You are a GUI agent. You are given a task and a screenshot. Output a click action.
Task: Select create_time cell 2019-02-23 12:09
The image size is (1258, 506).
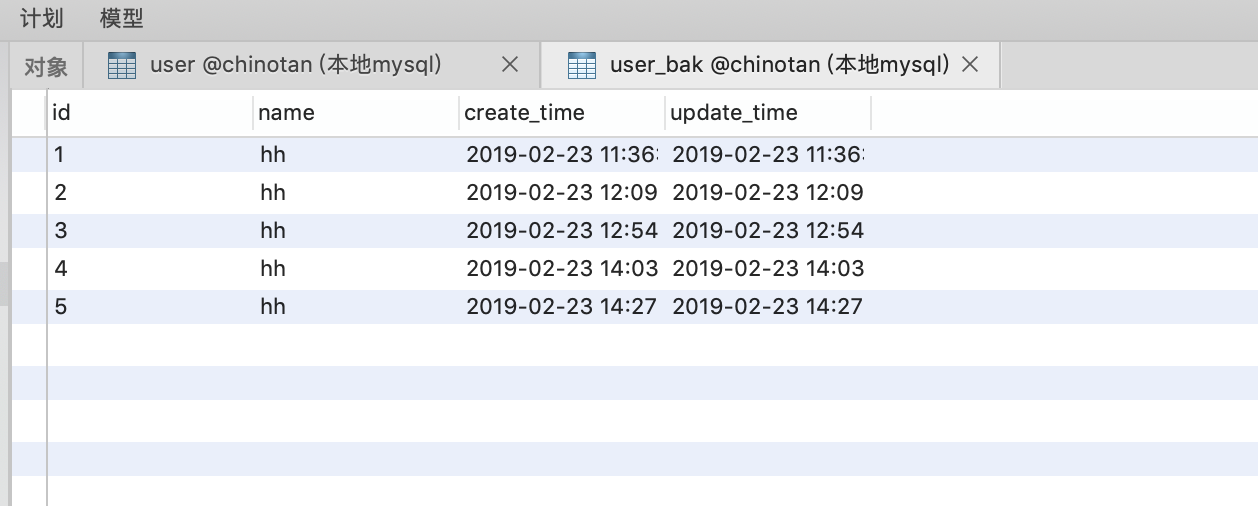click(562, 193)
